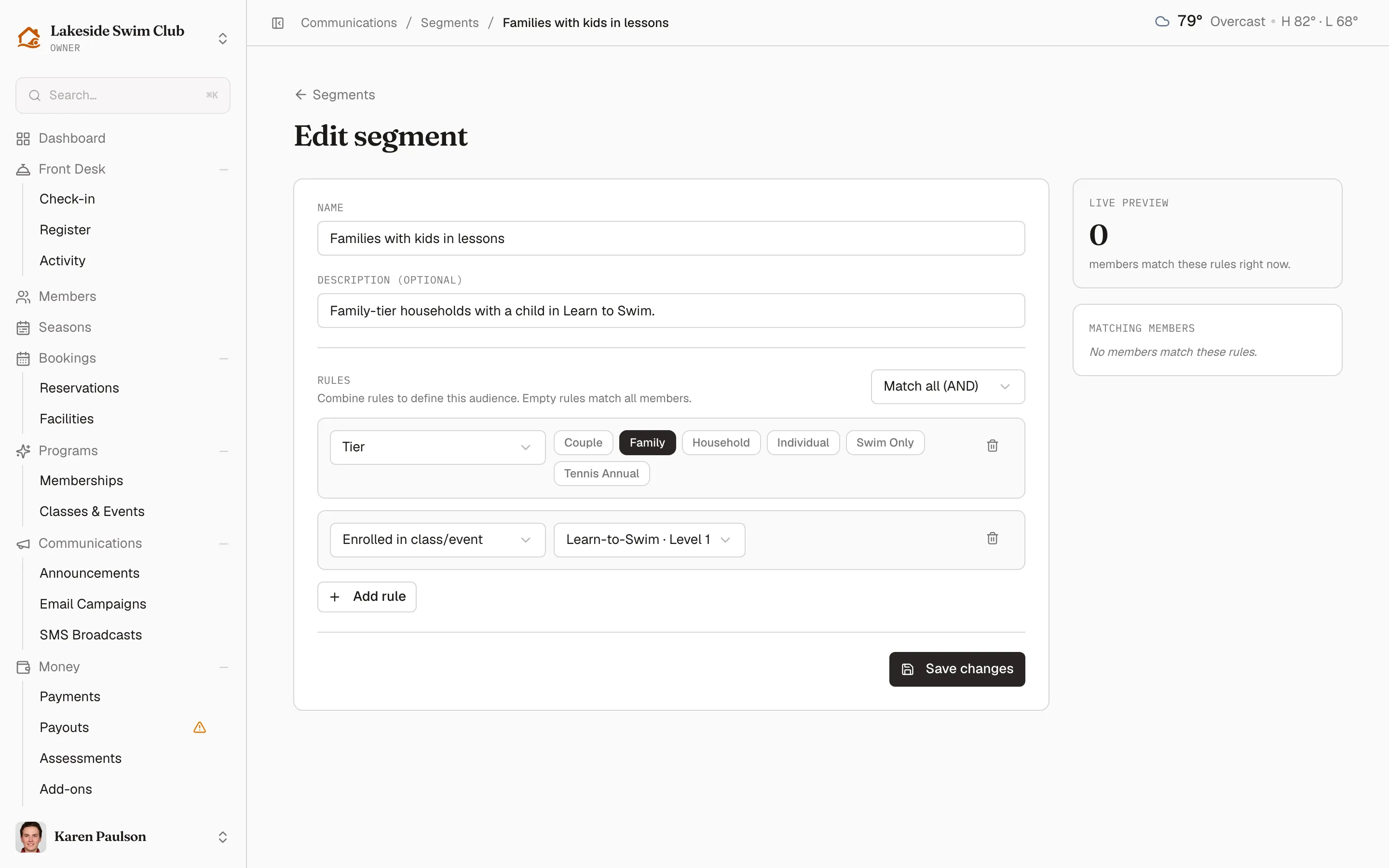Click the Programs sparkle icon

23,451
